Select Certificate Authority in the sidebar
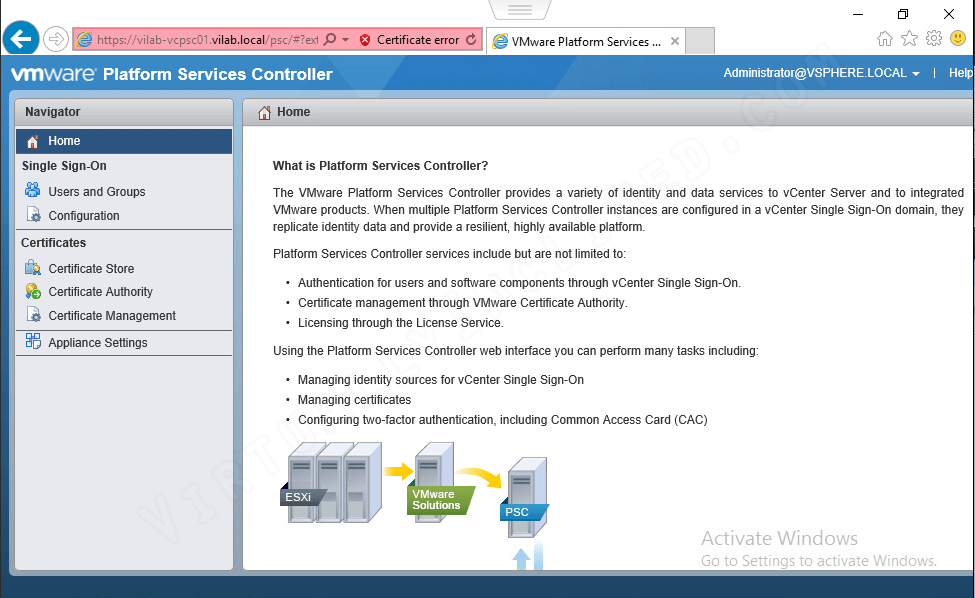Image resolution: width=975 pixels, height=598 pixels. (98, 291)
